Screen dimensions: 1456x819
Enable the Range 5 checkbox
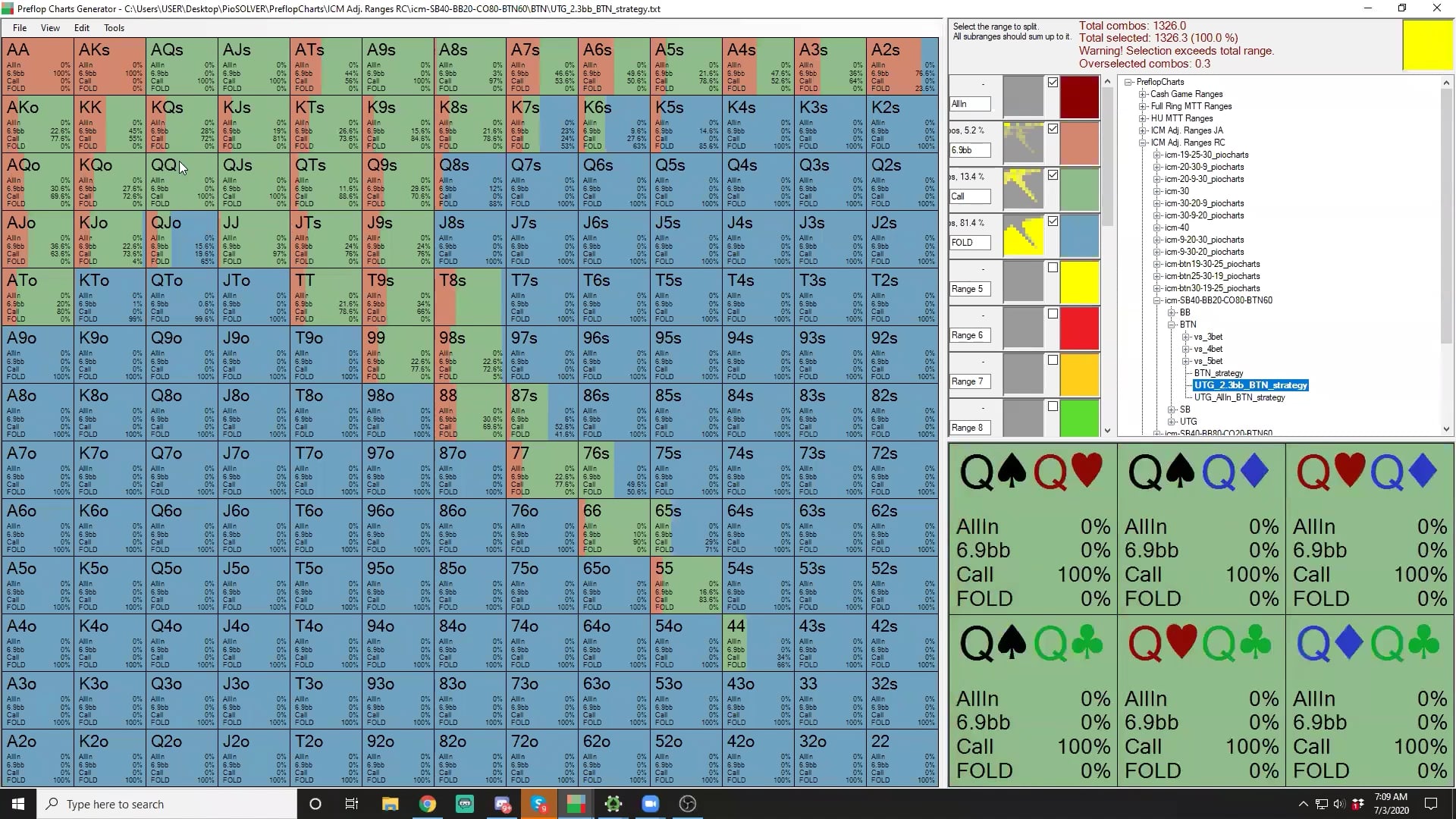coord(1053,268)
